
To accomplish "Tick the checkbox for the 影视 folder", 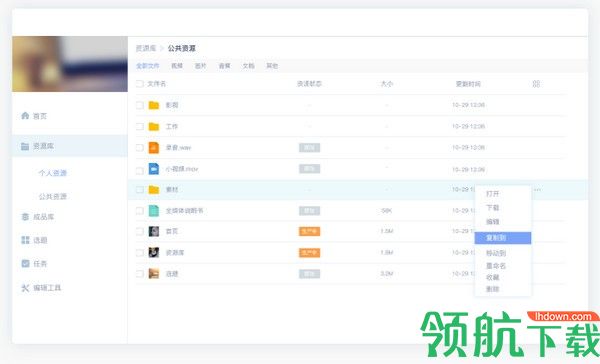I will [140, 105].
